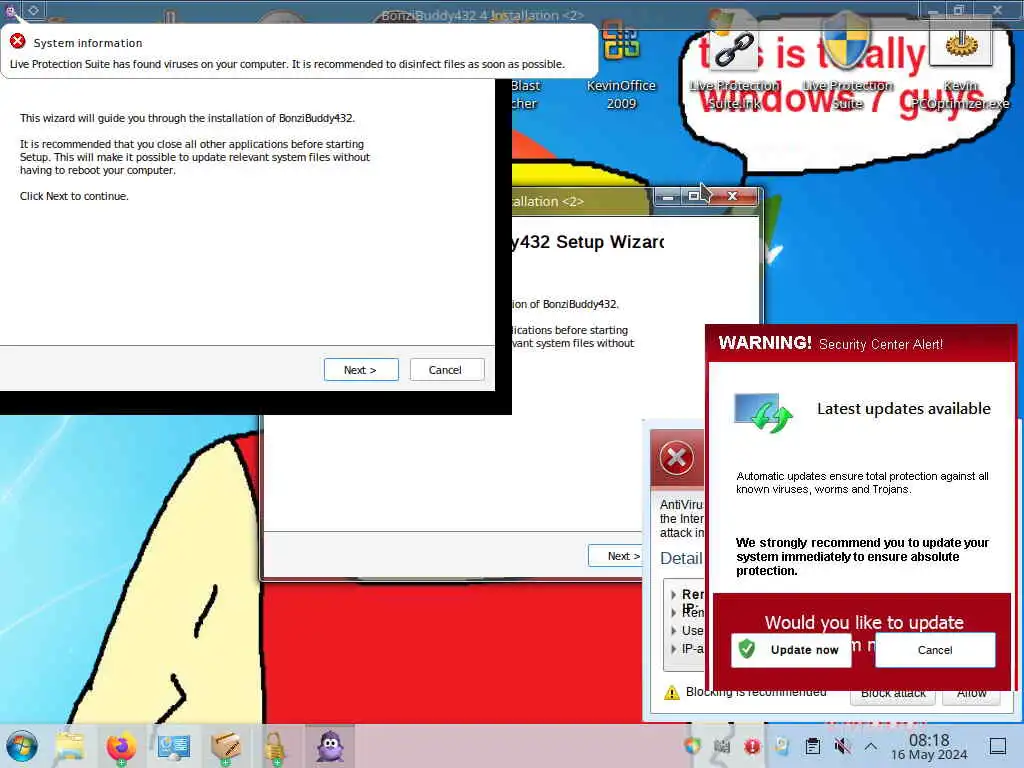
Task: Click the colorful shield tray icon
Action: pyautogui.click(x=692, y=746)
